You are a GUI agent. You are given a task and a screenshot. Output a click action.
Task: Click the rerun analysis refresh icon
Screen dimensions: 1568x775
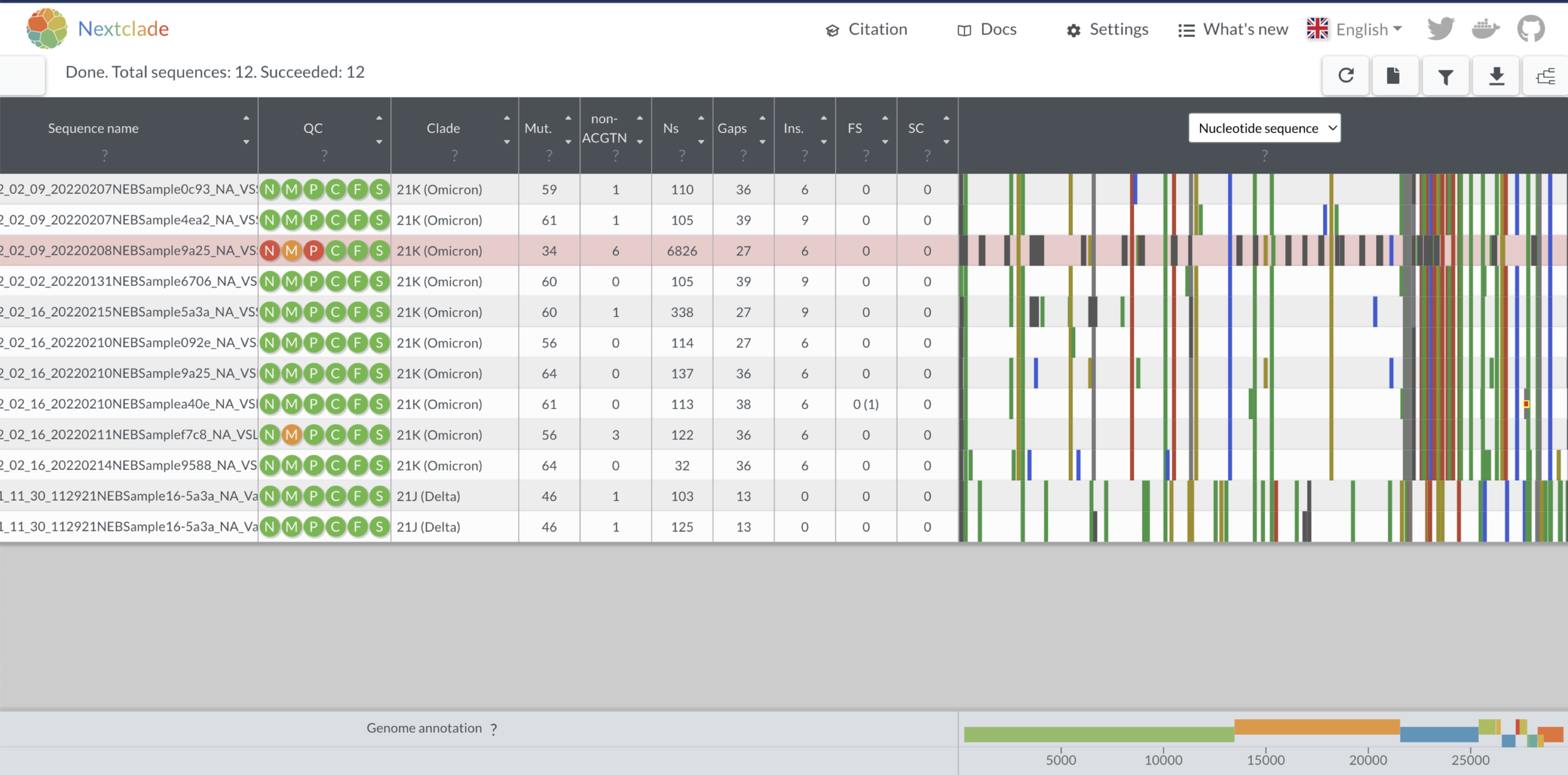point(1345,76)
